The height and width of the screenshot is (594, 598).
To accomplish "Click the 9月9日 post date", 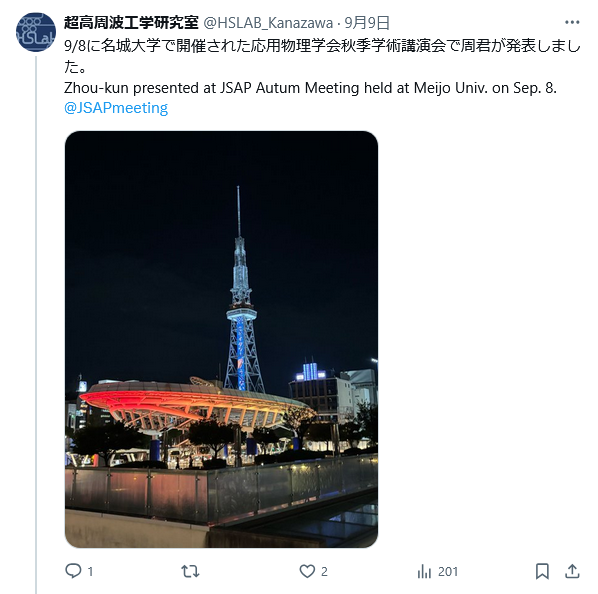I will pos(367,23).
